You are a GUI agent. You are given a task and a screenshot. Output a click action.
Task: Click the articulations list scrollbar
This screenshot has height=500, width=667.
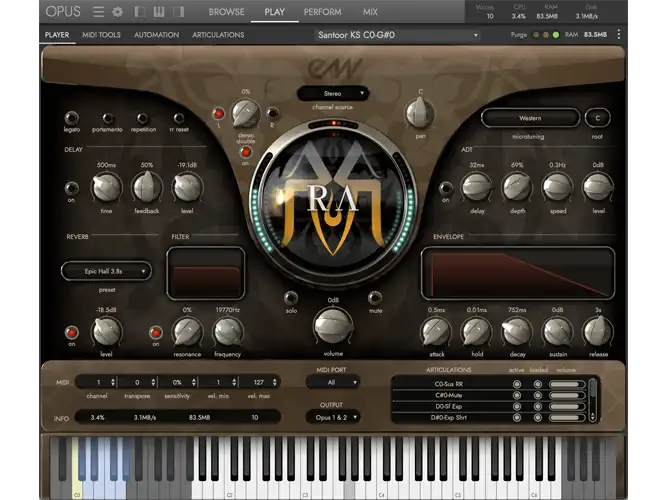tap(592, 399)
